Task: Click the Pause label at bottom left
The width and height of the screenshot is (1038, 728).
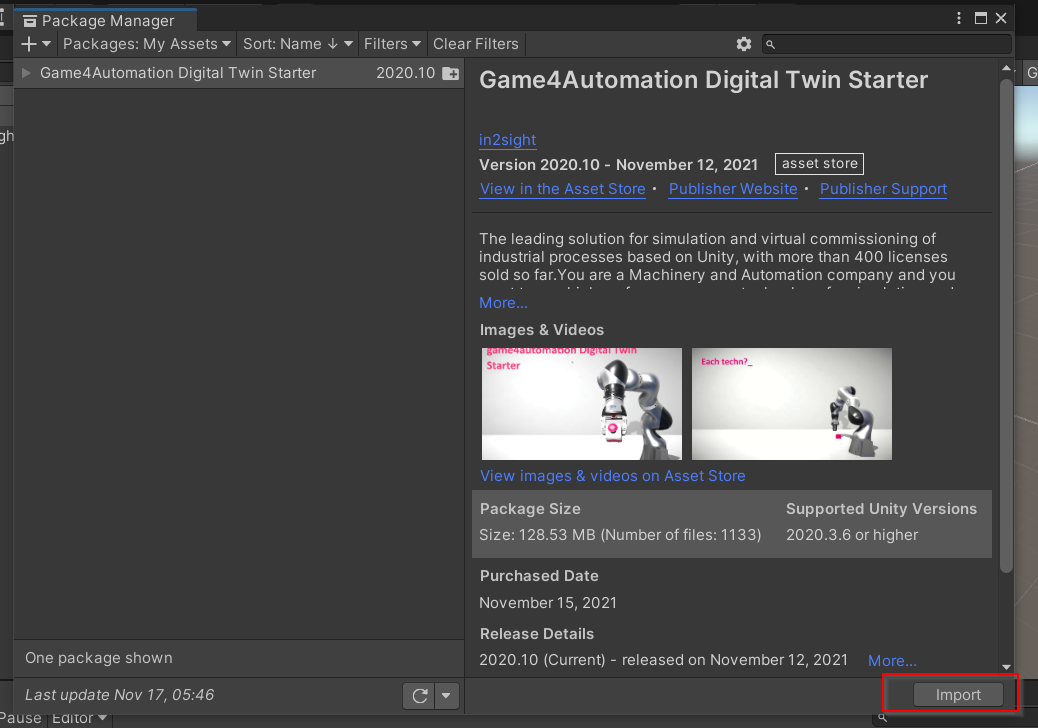Action: tap(21, 719)
